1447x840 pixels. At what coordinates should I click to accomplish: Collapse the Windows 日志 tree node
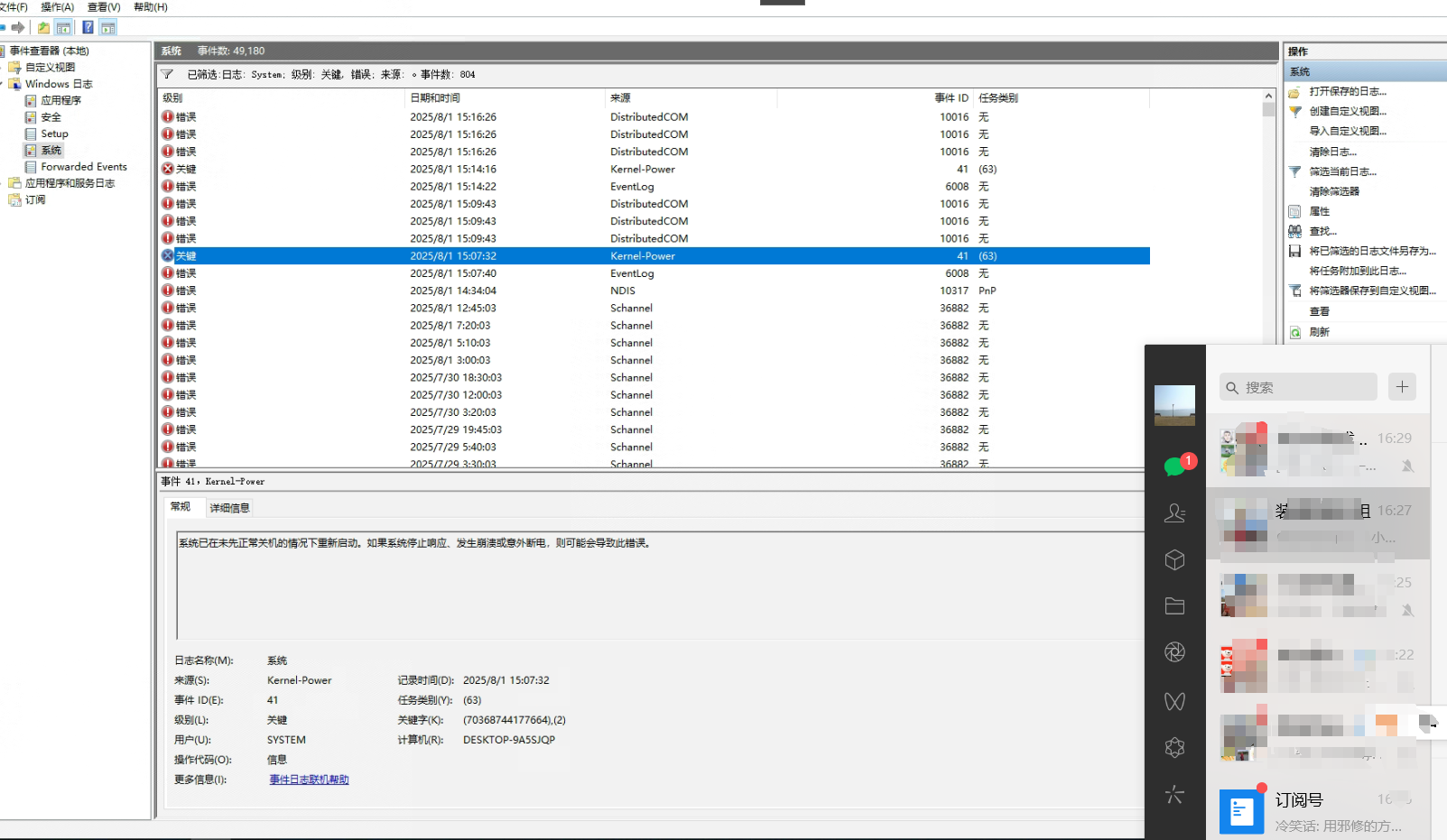[3, 84]
